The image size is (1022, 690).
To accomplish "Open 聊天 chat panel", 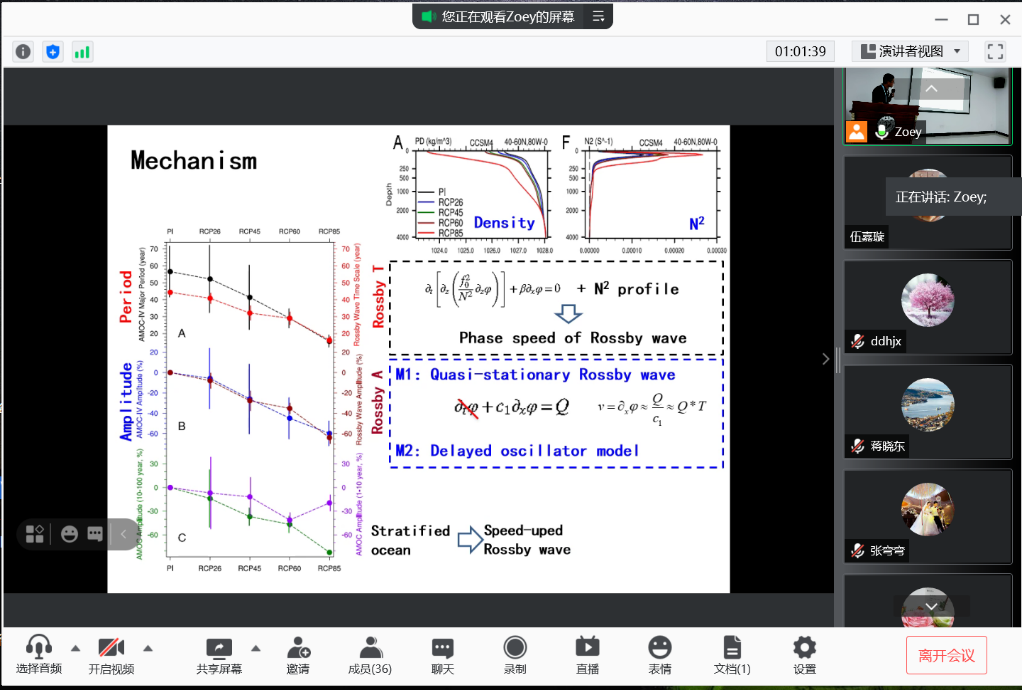I will point(442,655).
